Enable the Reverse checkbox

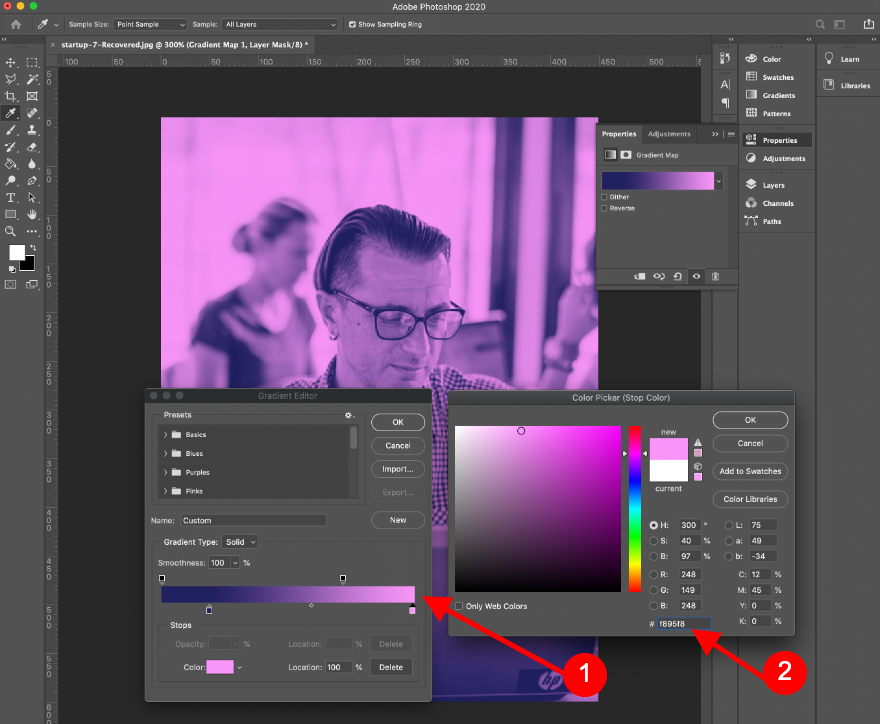click(605, 208)
